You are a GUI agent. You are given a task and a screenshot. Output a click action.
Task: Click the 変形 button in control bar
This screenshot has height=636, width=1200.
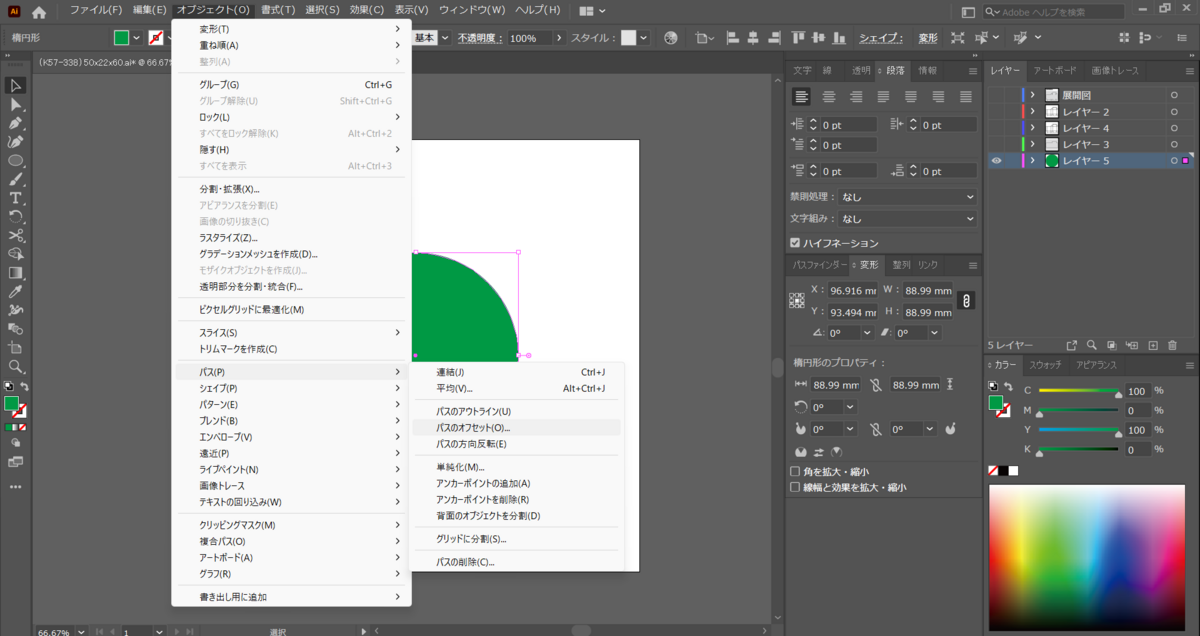coord(928,38)
